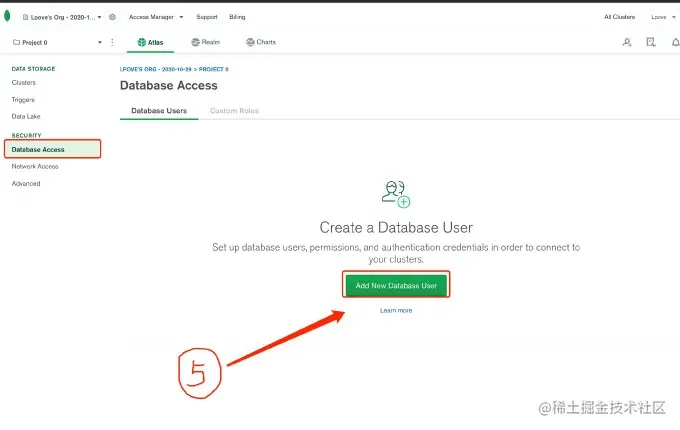This screenshot has height=430, width=680.
Task: Click the invite user icon
Action: pyautogui.click(x=627, y=42)
